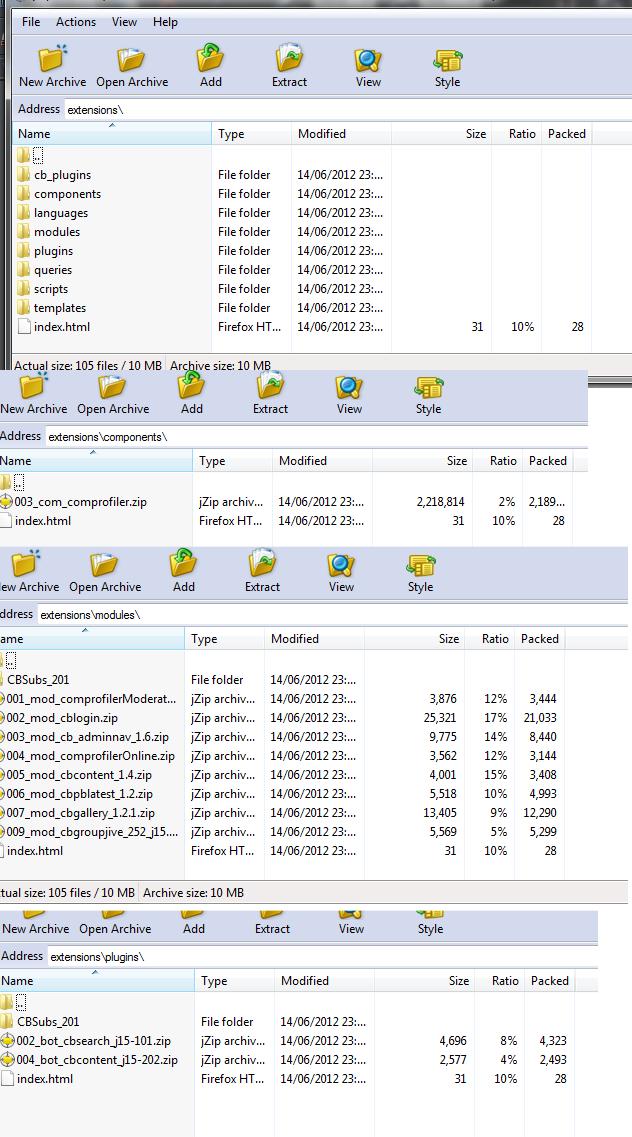Sort by Name column in extensions\ window
Image resolution: width=632 pixels, height=1137 pixels.
click(112, 133)
